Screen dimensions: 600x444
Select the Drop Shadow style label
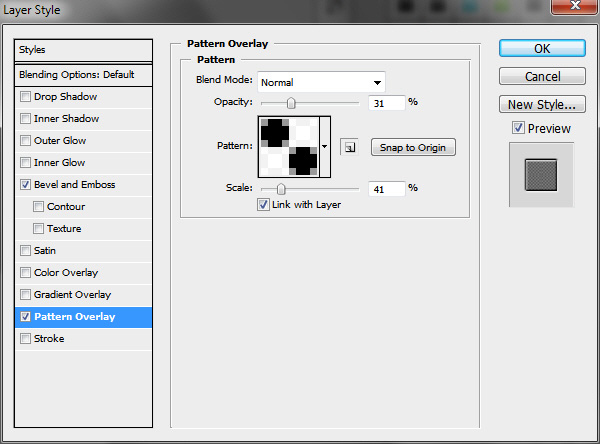65,96
